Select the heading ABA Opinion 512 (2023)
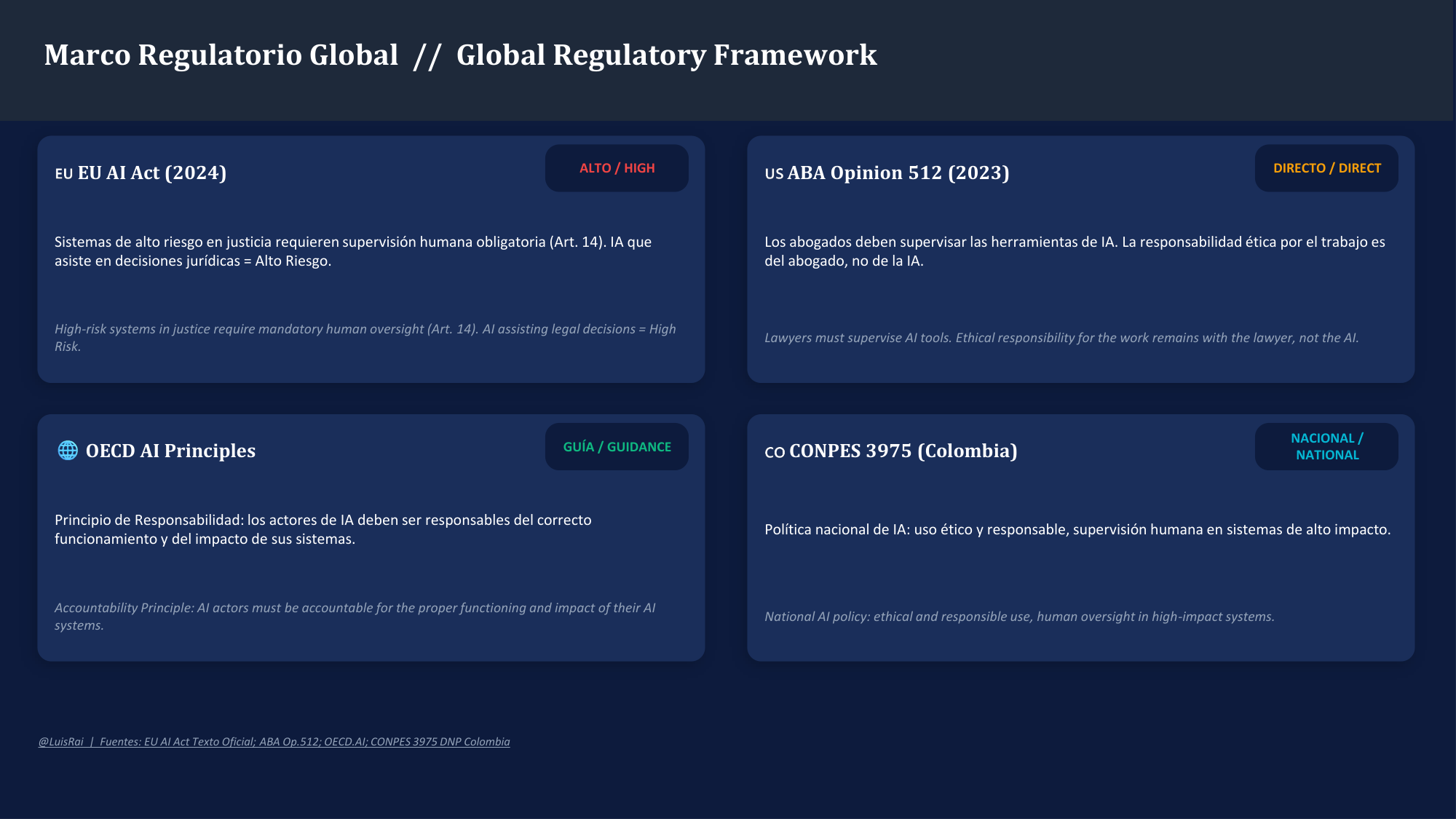 click(887, 173)
